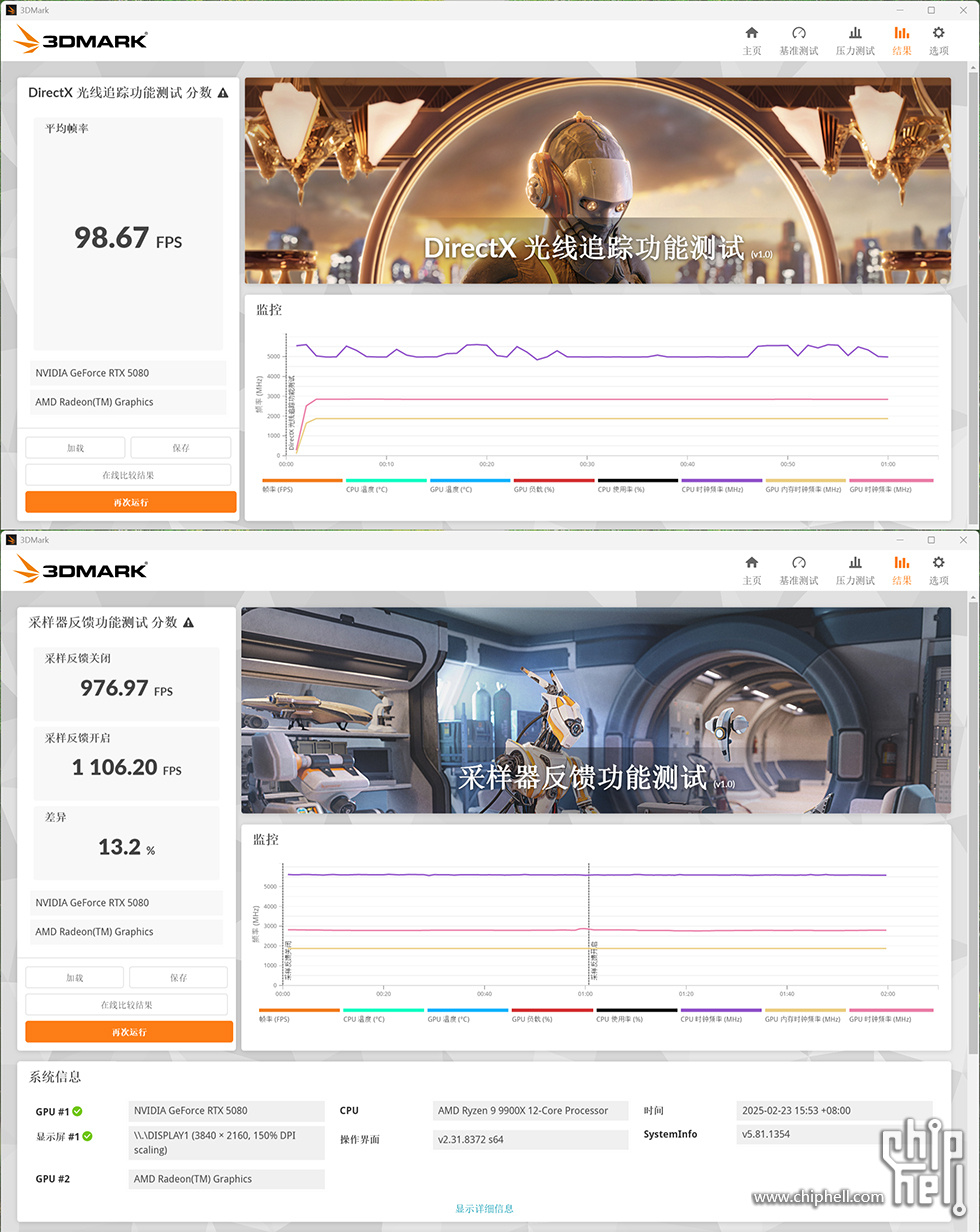
Task: Go to 基准测试 benchmarks in the sampler feedback window
Action: click(x=799, y=570)
